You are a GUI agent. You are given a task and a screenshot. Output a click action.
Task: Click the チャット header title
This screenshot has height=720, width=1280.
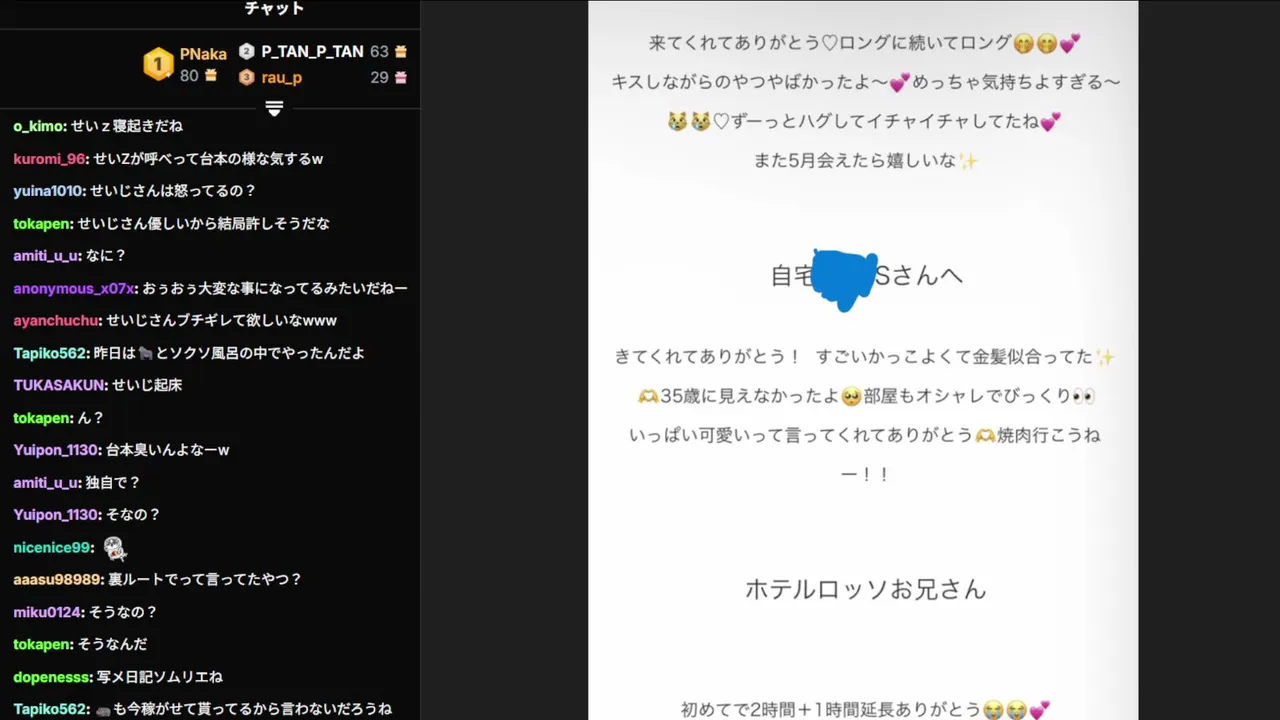[x=274, y=9]
